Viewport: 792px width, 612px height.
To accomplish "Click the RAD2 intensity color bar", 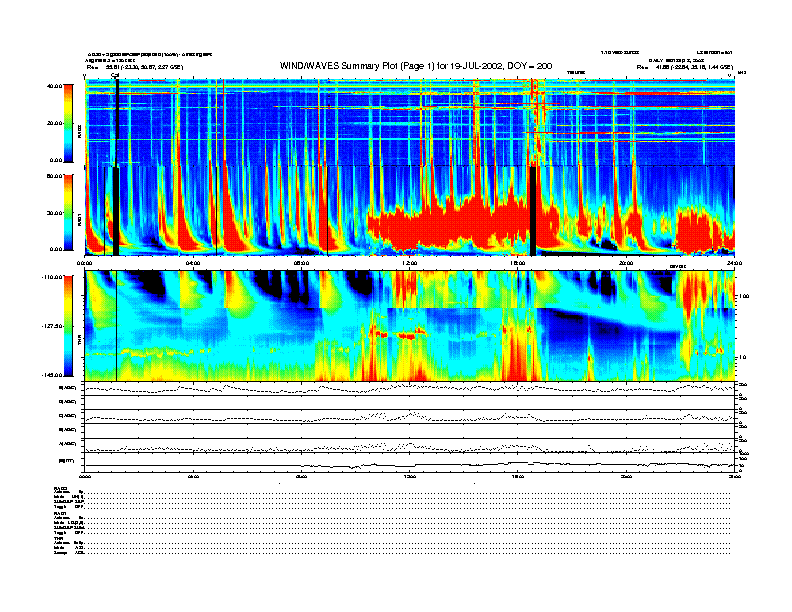I will (x=68, y=123).
